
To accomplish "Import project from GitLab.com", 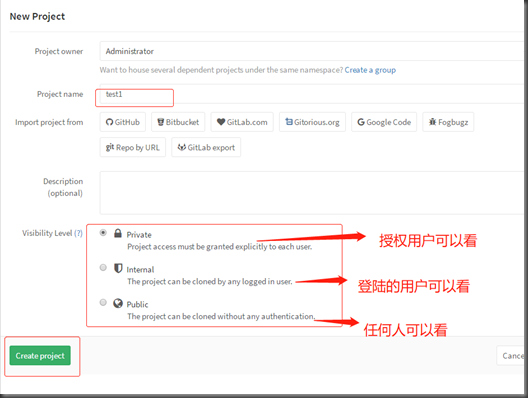I will (242, 122).
